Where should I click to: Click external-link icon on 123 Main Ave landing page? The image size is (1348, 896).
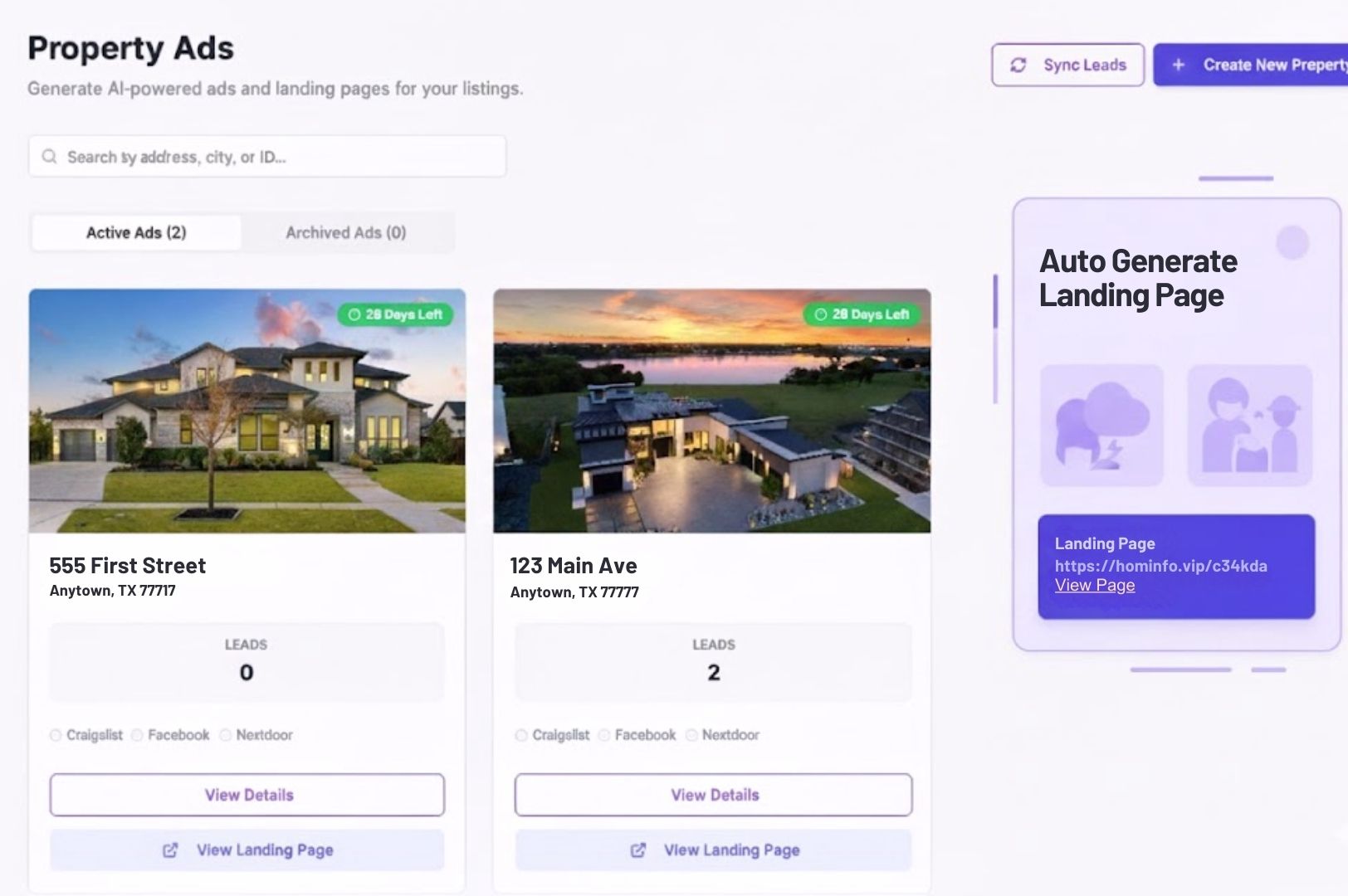tap(638, 850)
